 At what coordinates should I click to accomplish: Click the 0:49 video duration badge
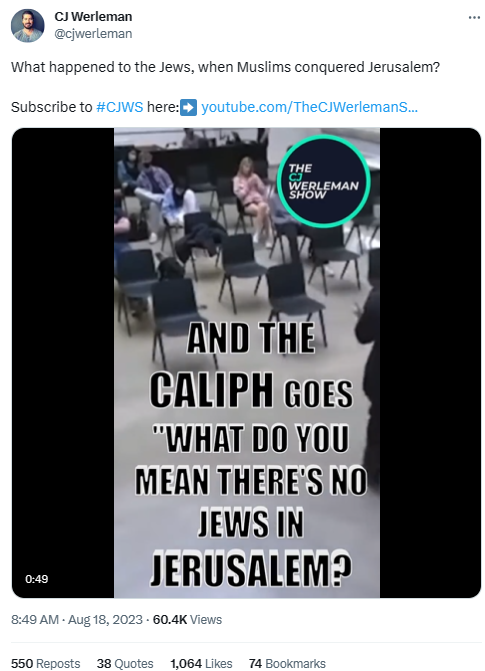(x=36, y=579)
